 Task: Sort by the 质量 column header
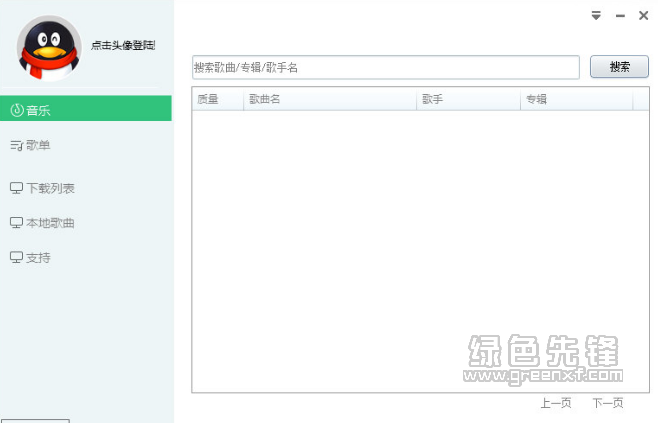[218, 99]
